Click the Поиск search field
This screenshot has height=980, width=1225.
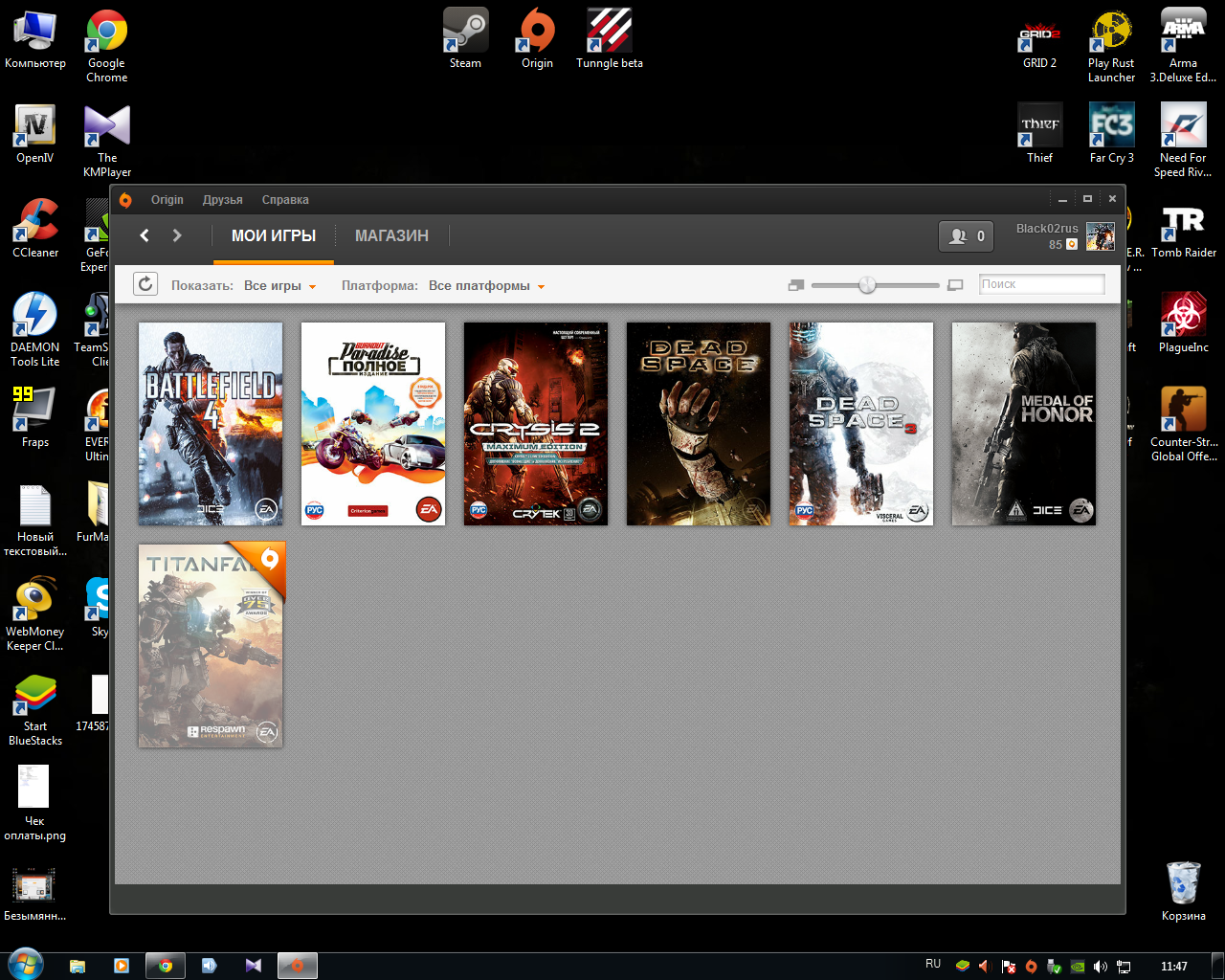tap(1041, 284)
